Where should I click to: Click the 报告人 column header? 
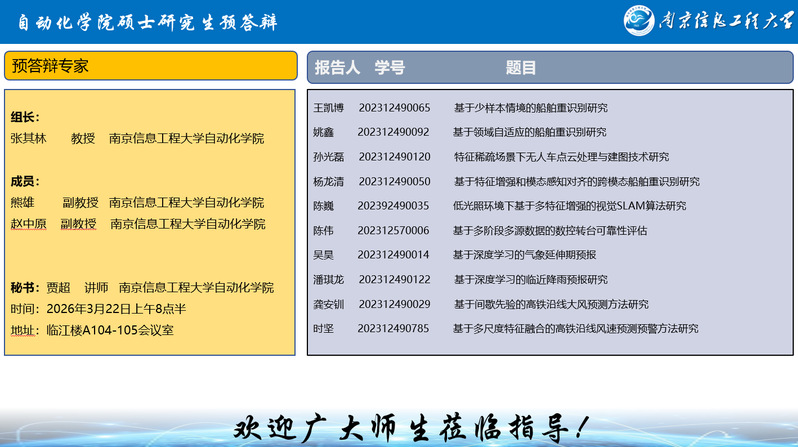[x=337, y=67]
